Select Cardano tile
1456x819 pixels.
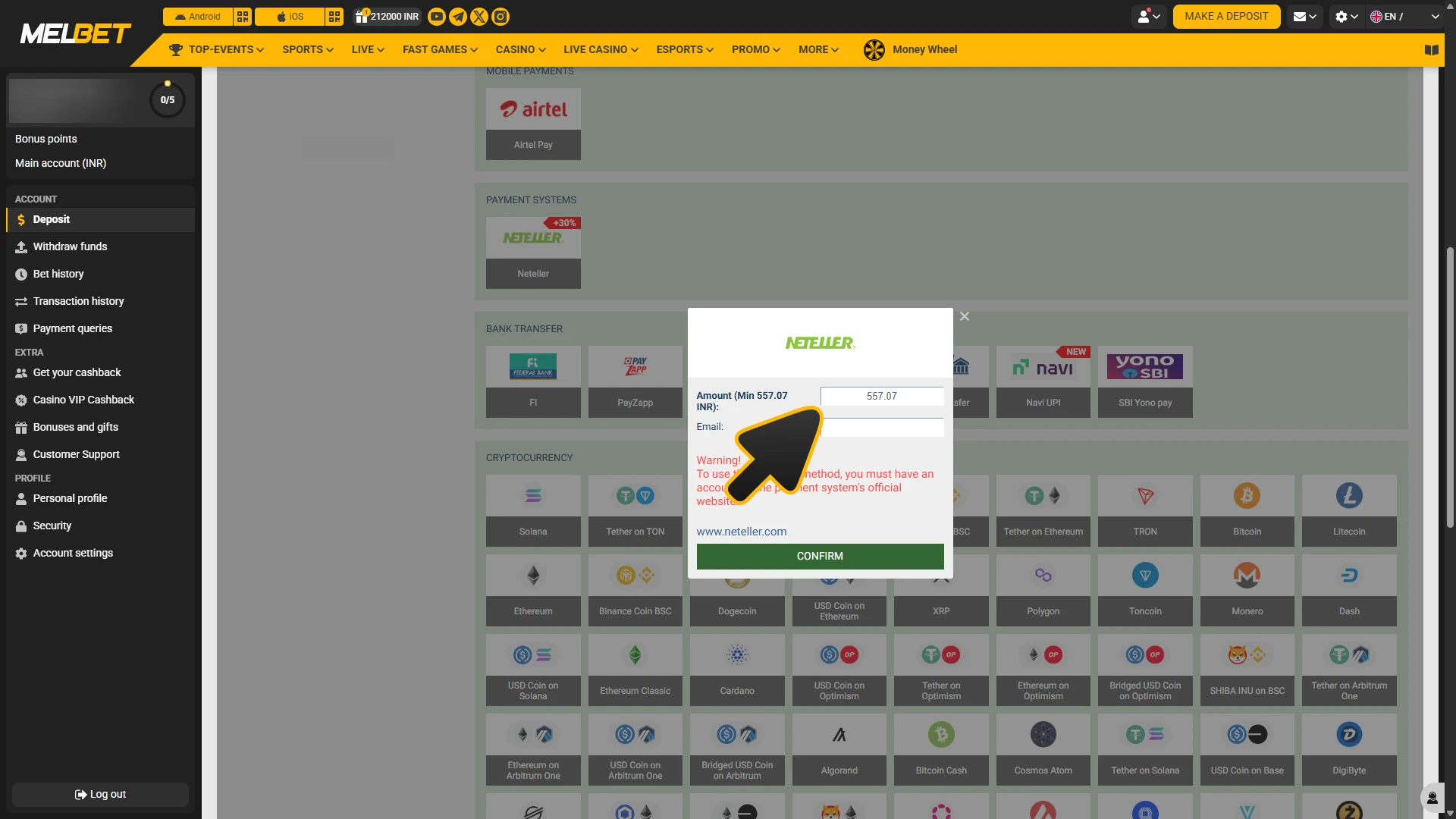tap(737, 670)
